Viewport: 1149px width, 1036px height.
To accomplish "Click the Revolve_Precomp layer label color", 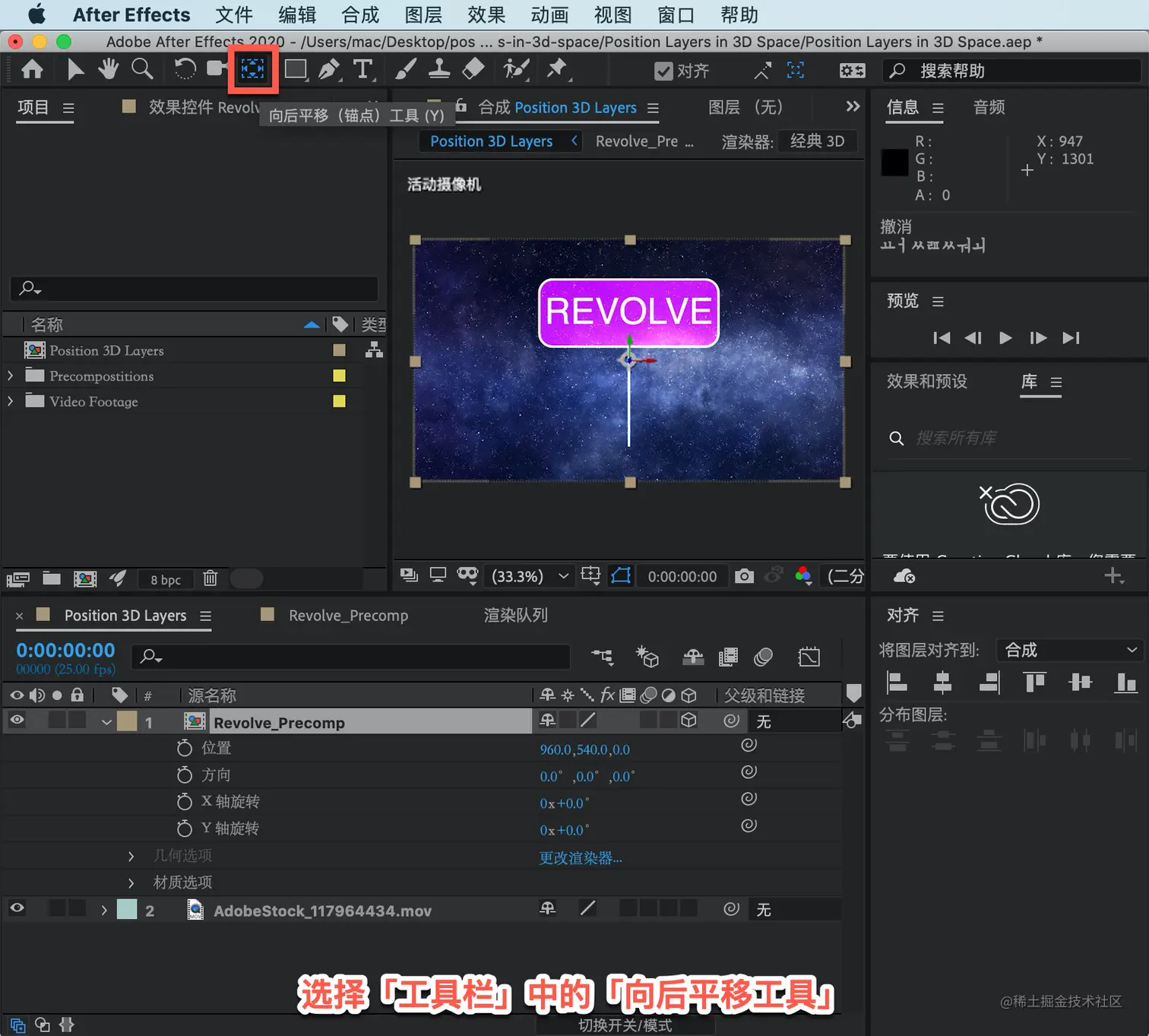I will coord(127,721).
